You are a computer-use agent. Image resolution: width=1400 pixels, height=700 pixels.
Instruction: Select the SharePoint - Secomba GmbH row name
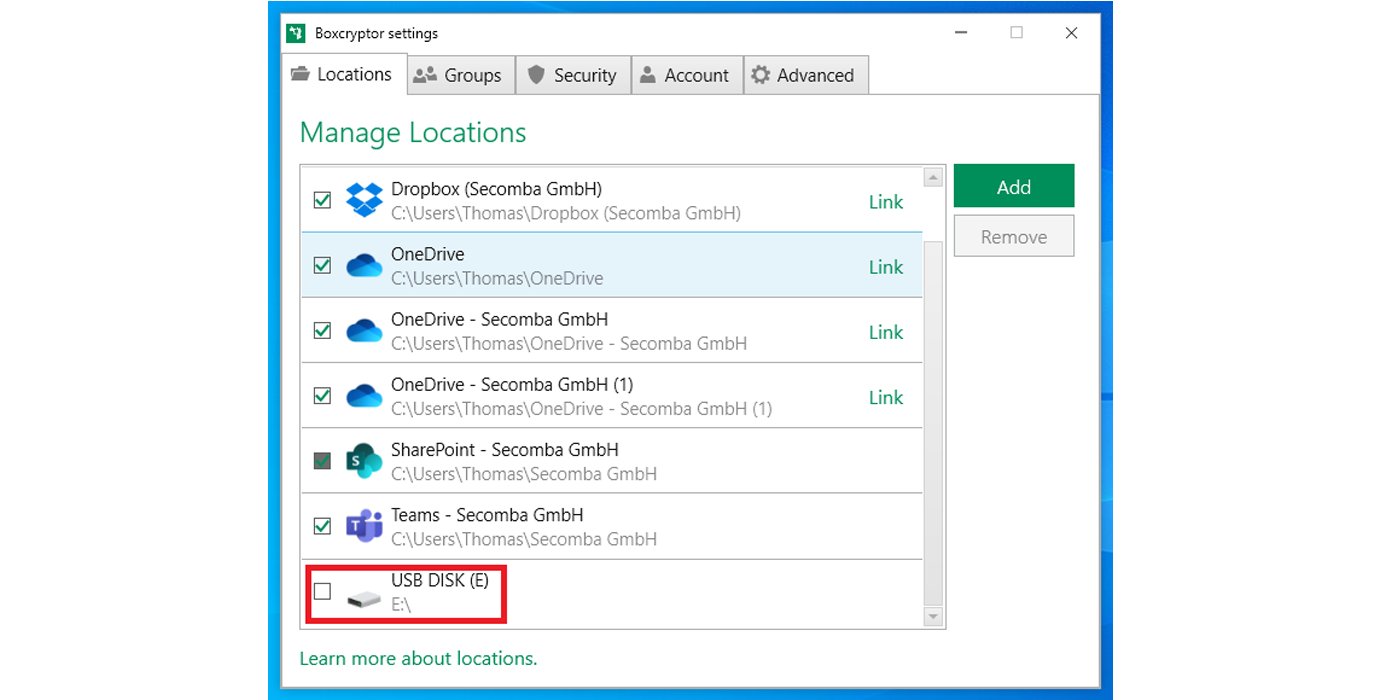click(x=505, y=450)
